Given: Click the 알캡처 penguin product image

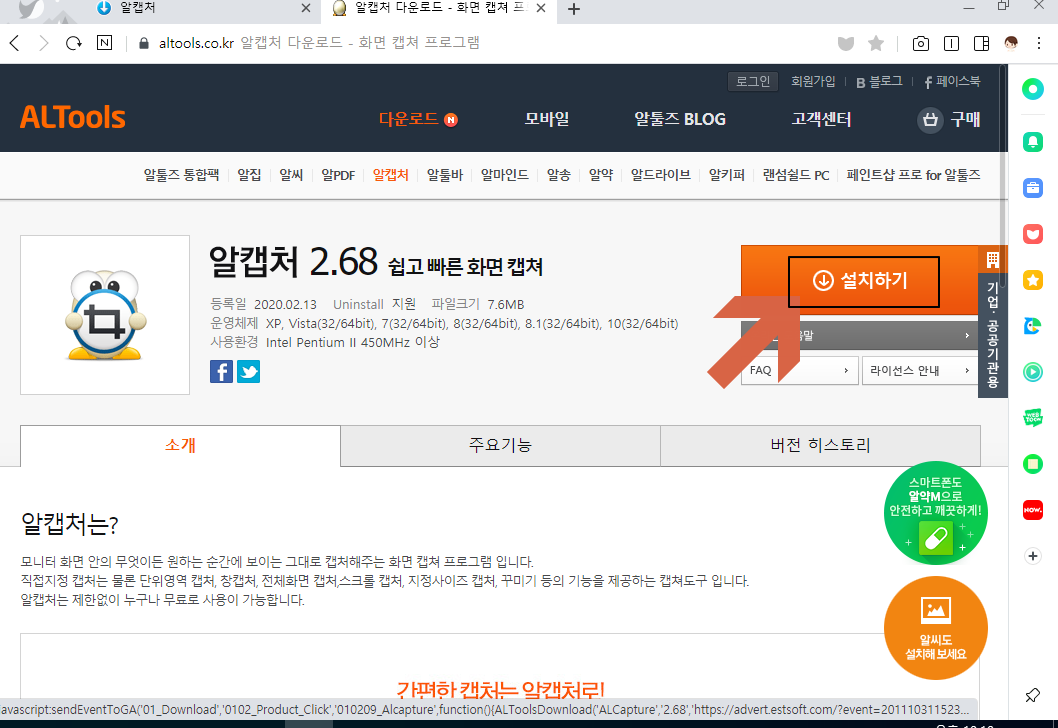Looking at the screenshot, I should click(105, 315).
